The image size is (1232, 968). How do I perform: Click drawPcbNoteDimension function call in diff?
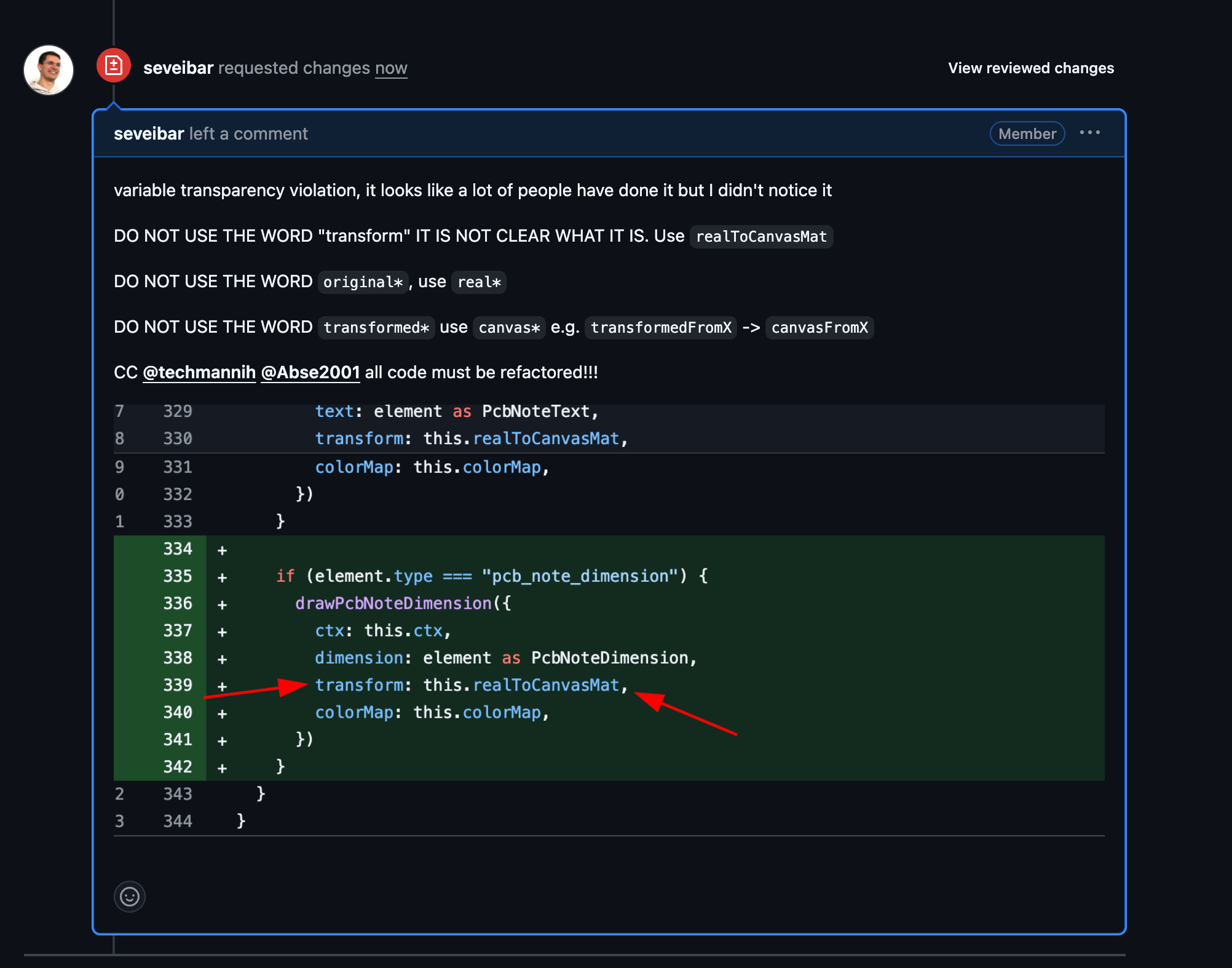pyautogui.click(x=393, y=603)
